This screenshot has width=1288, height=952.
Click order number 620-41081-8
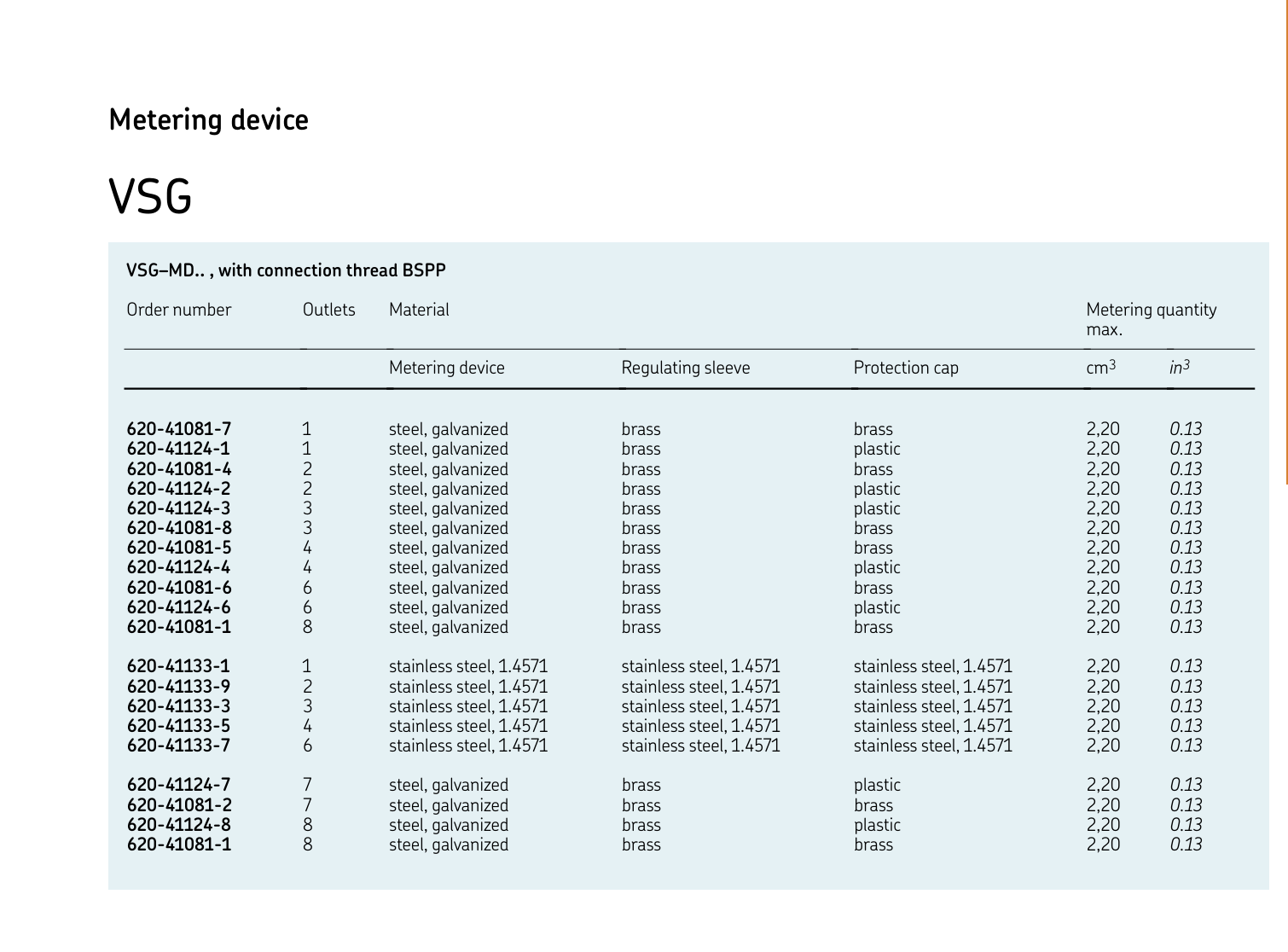178,528
